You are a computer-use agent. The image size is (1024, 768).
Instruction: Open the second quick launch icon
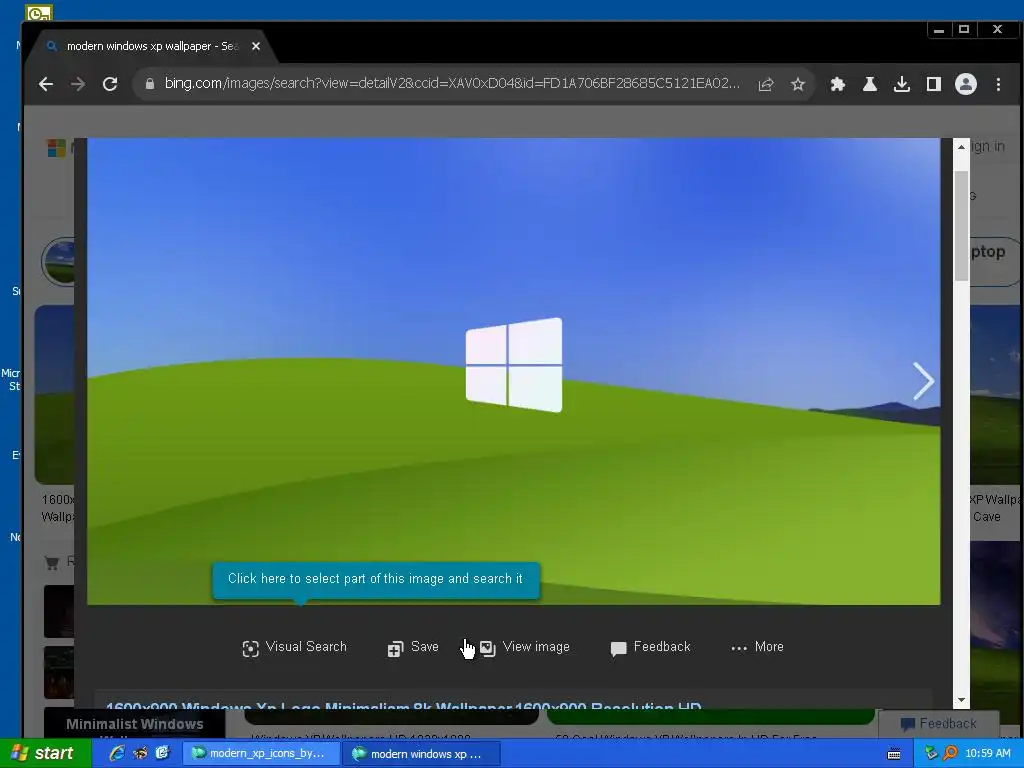click(x=140, y=753)
